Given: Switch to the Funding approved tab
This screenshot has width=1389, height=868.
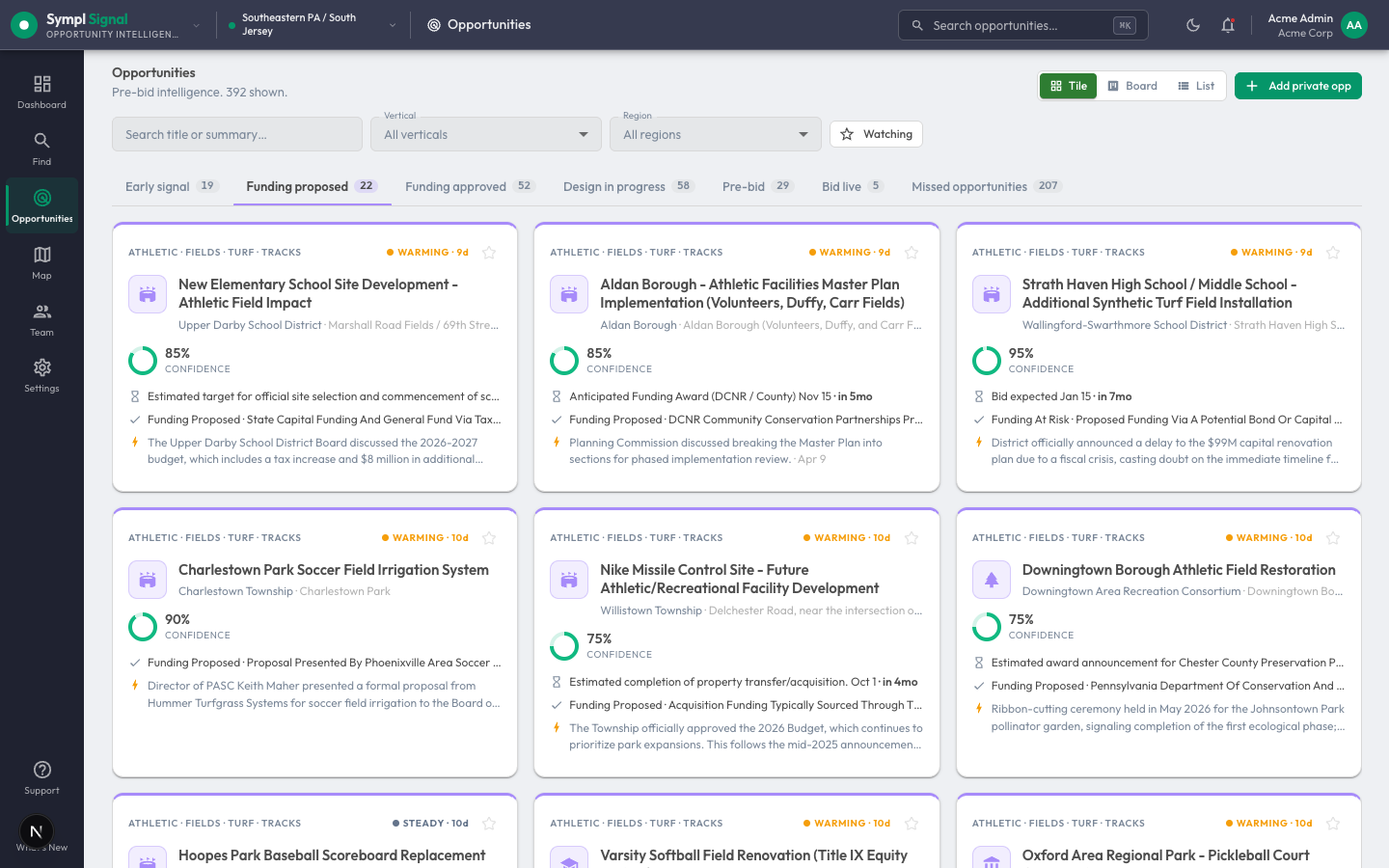Looking at the screenshot, I should [469, 186].
